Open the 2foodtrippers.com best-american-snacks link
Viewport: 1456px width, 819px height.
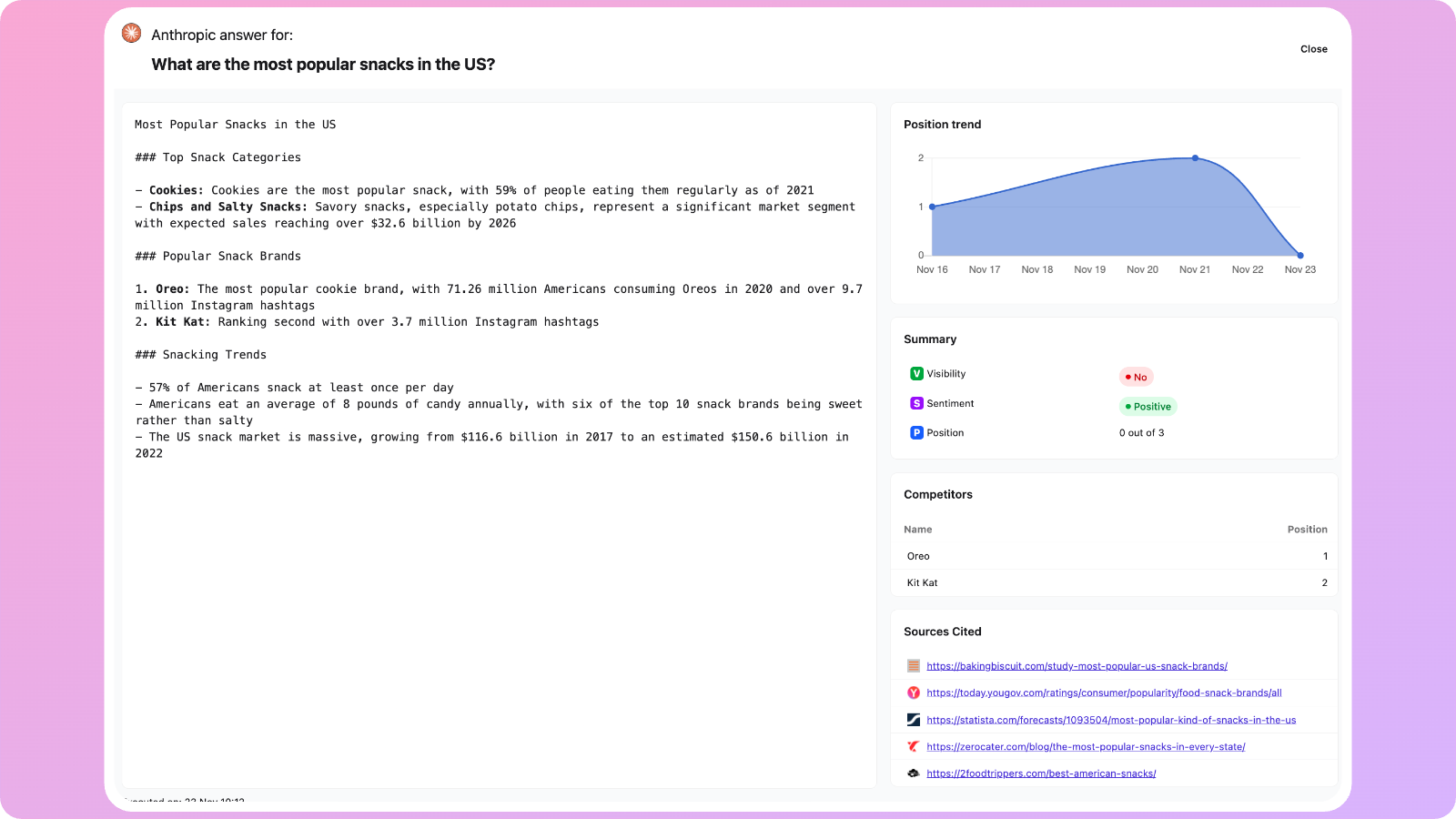tap(1041, 773)
